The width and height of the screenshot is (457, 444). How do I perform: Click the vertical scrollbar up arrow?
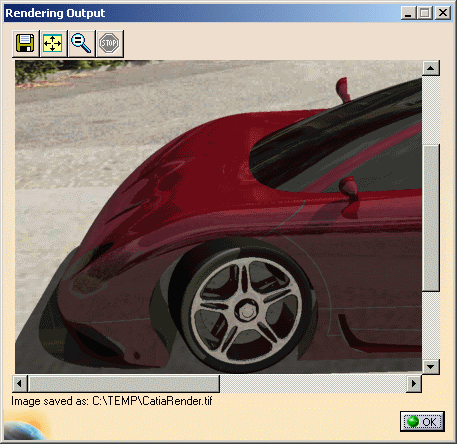point(431,68)
